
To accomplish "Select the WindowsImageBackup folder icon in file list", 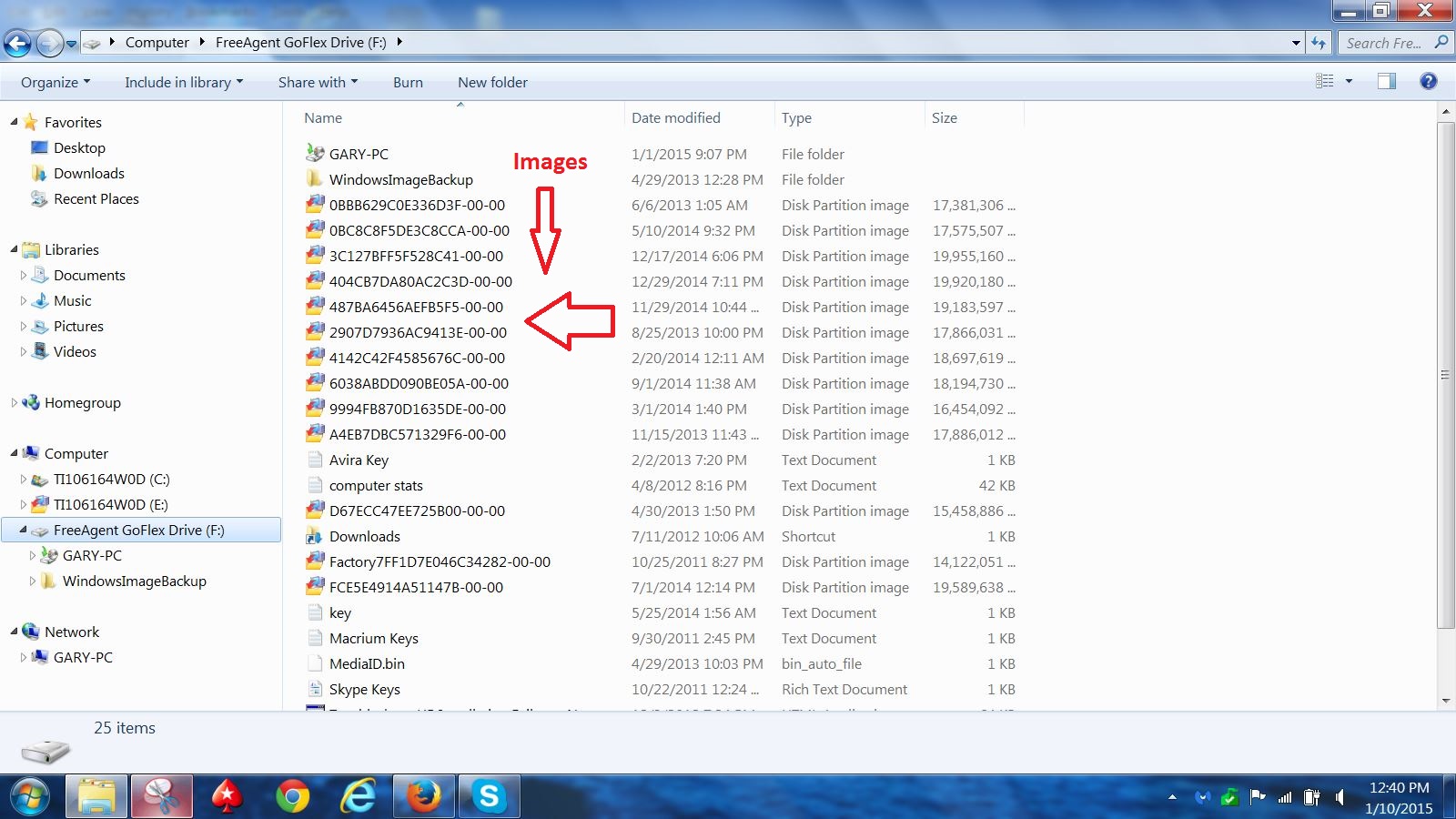I will [x=315, y=178].
